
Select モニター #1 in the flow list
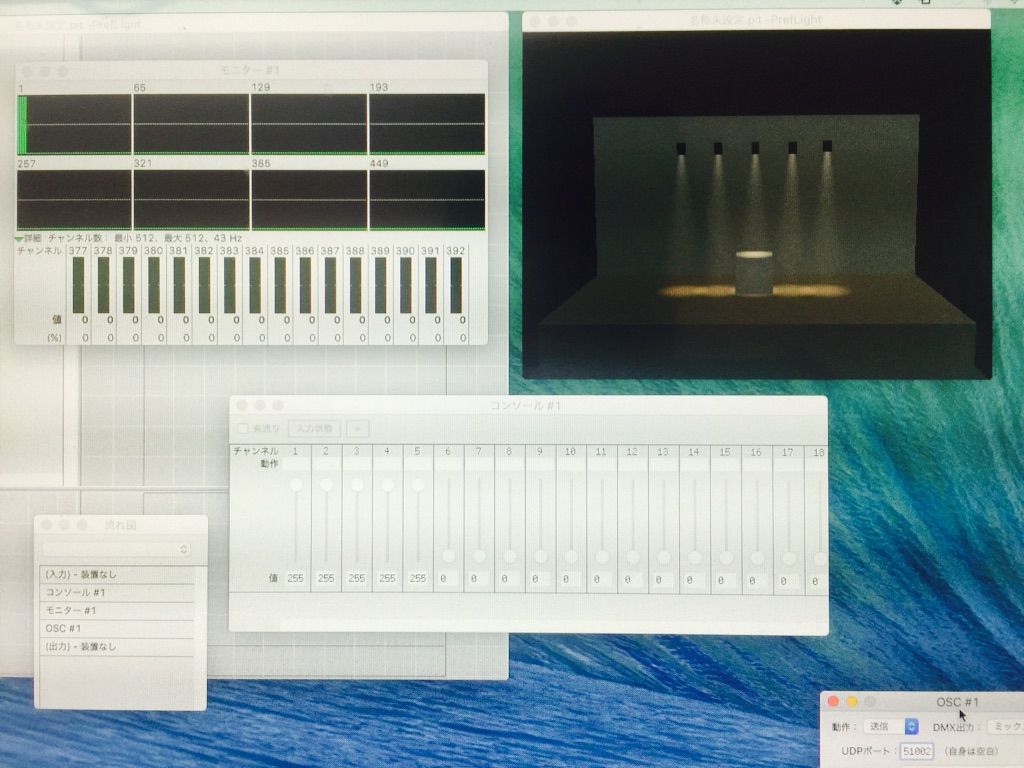[117, 611]
